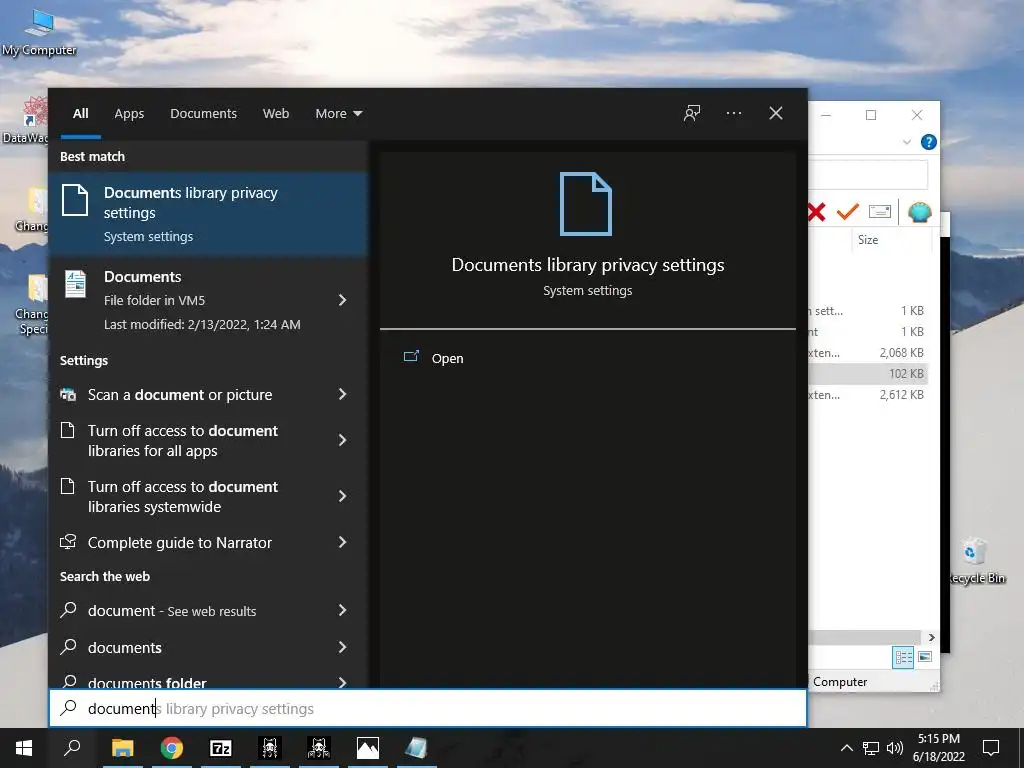The height and width of the screenshot is (768, 1024).
Task: Switch background window to large icons view
Action: [x=925, y=657]
